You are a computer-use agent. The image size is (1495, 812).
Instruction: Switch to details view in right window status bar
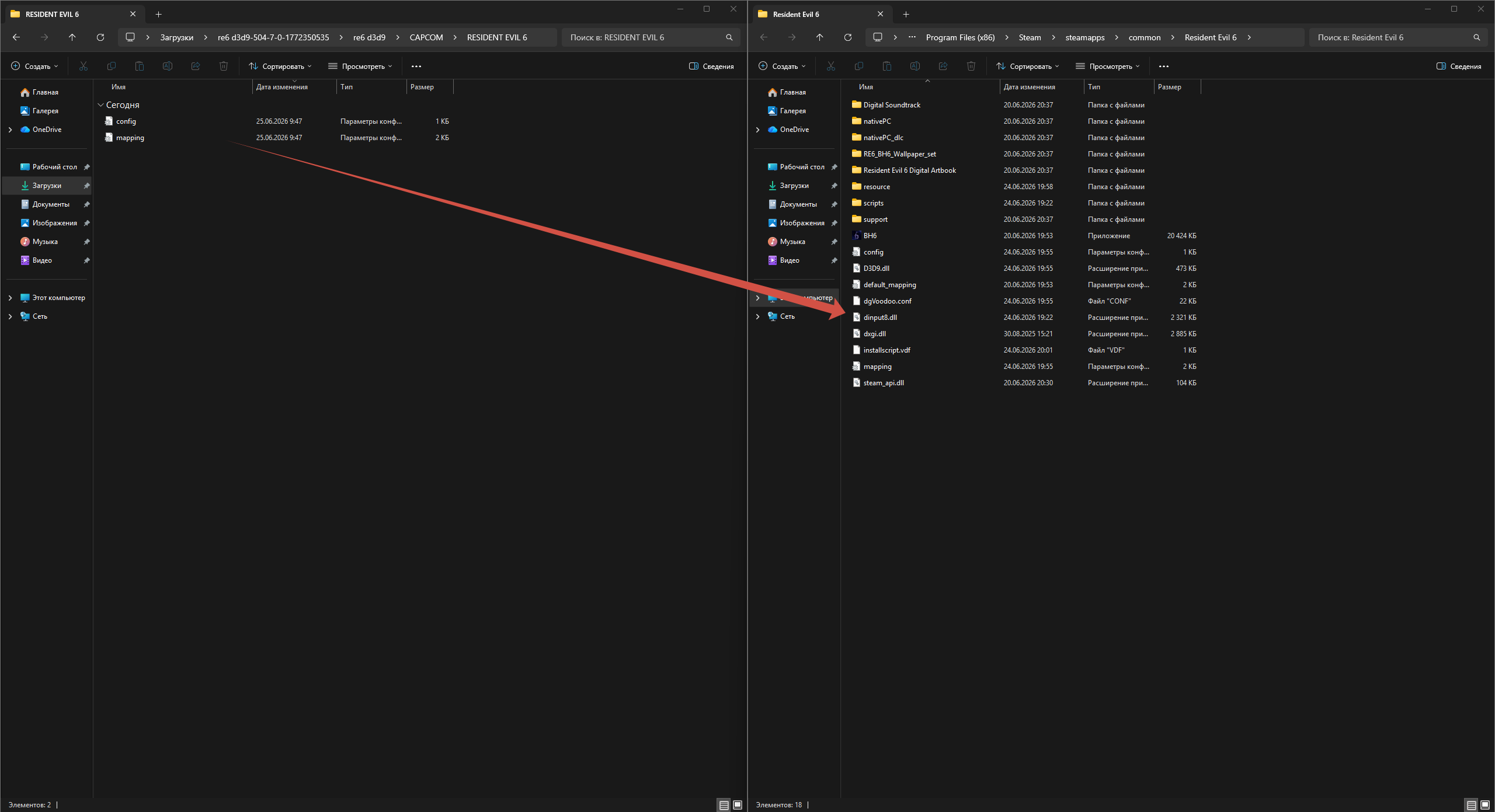pyautogui.click(x=1472, y=805)
